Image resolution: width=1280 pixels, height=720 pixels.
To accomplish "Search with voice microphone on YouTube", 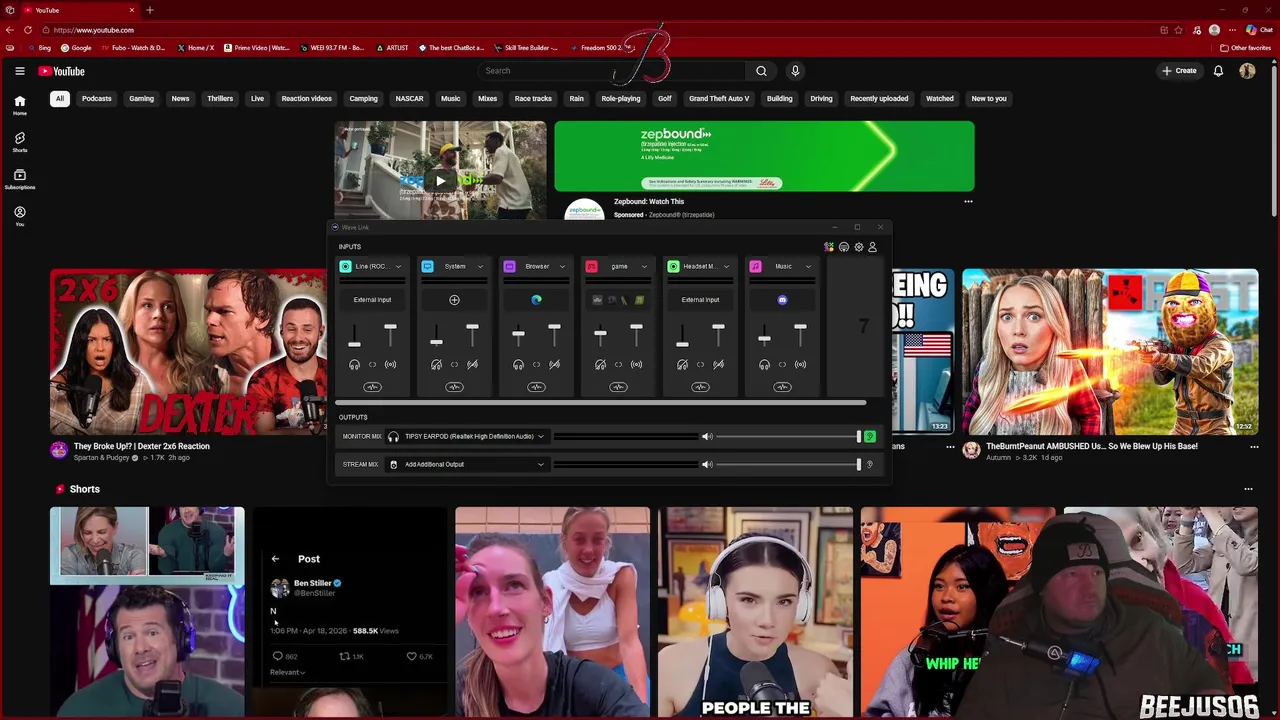I will (795, 71).
